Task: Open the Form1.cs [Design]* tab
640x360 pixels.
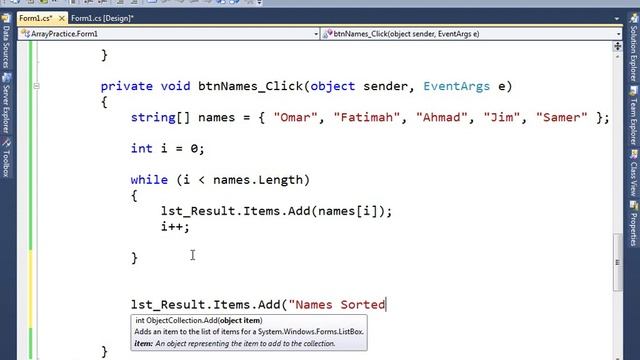Action: pos(102,18)
